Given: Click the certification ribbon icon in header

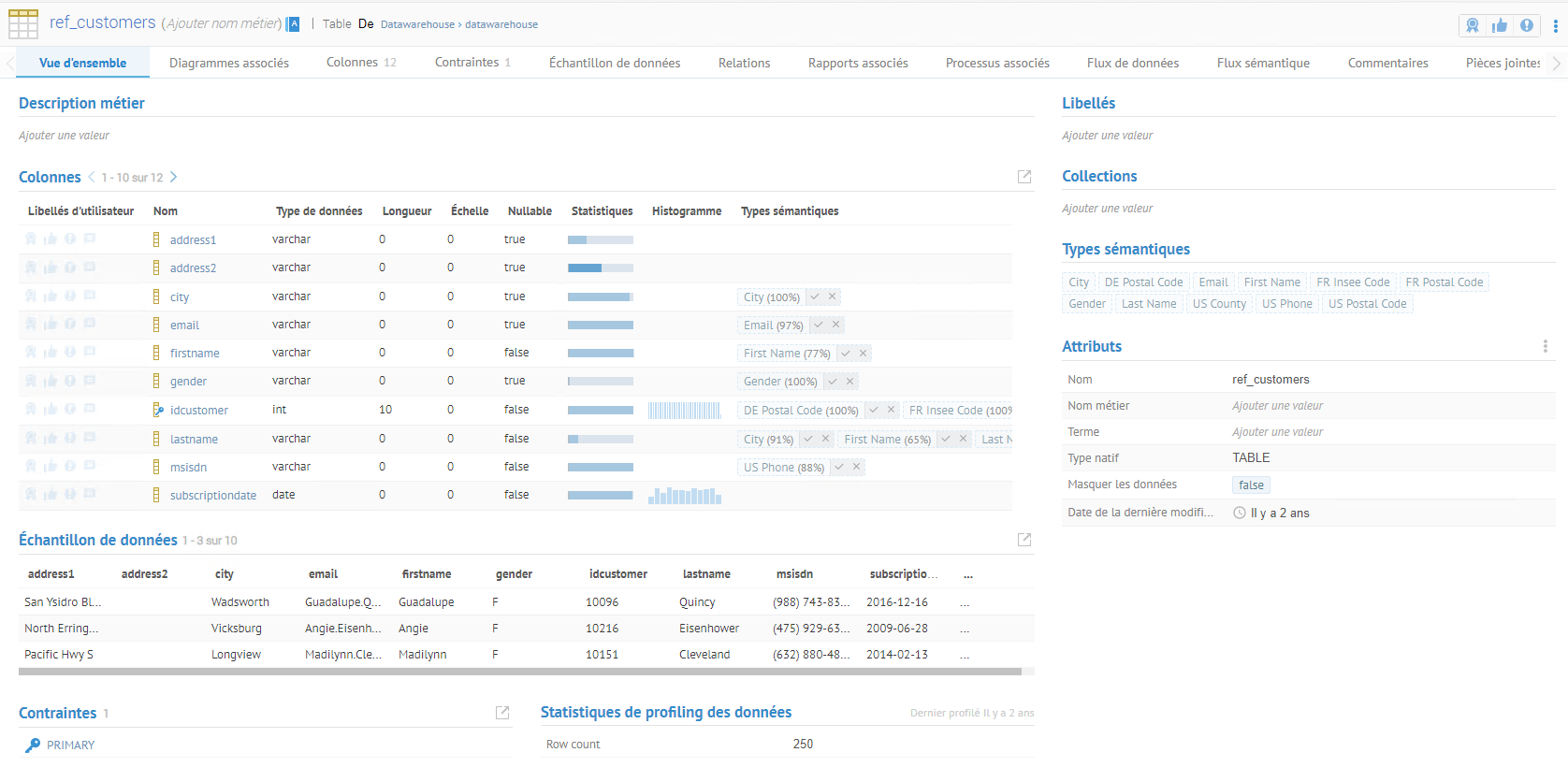Looking at the screenshot, I should click(x=1473, y=25).
